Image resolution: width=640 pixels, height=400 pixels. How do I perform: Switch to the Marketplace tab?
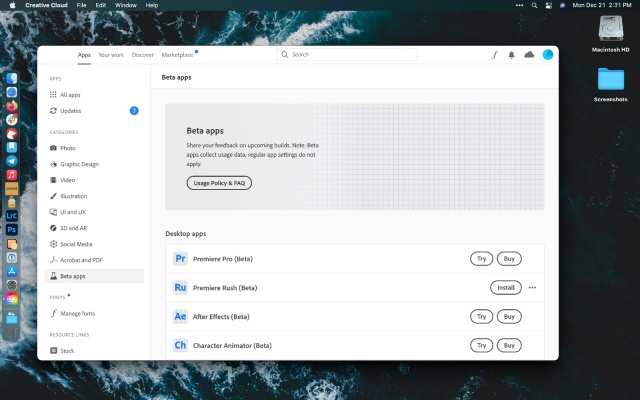coord(177,55)
